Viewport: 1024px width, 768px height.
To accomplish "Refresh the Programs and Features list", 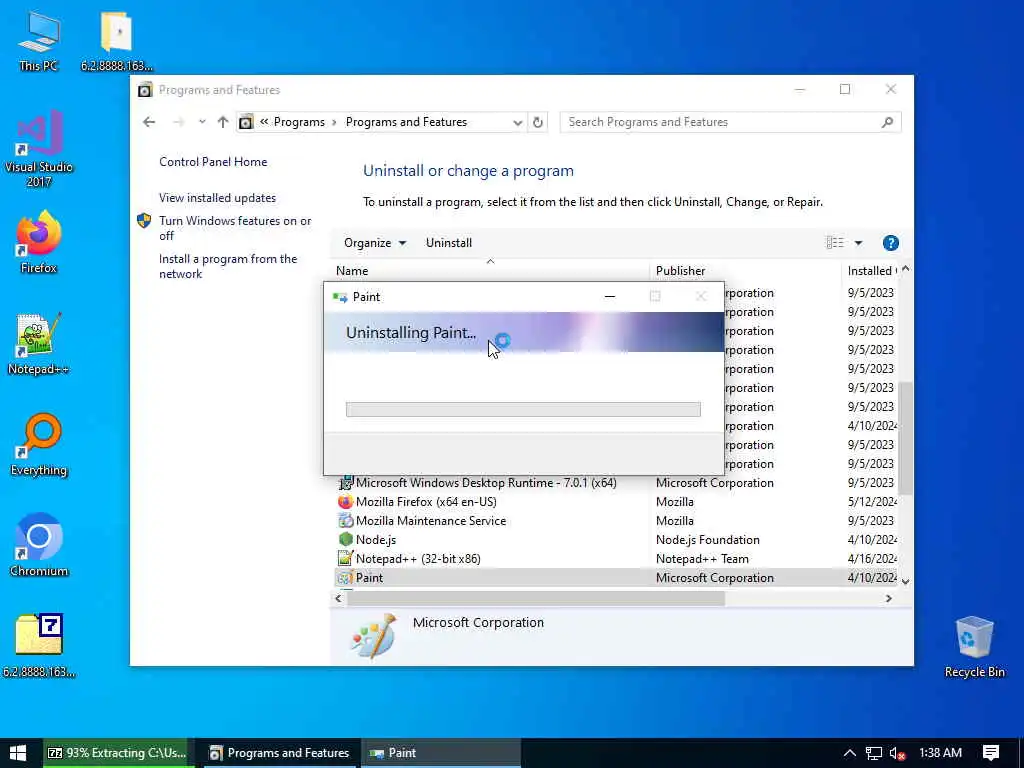I will [x=537, y=122].
